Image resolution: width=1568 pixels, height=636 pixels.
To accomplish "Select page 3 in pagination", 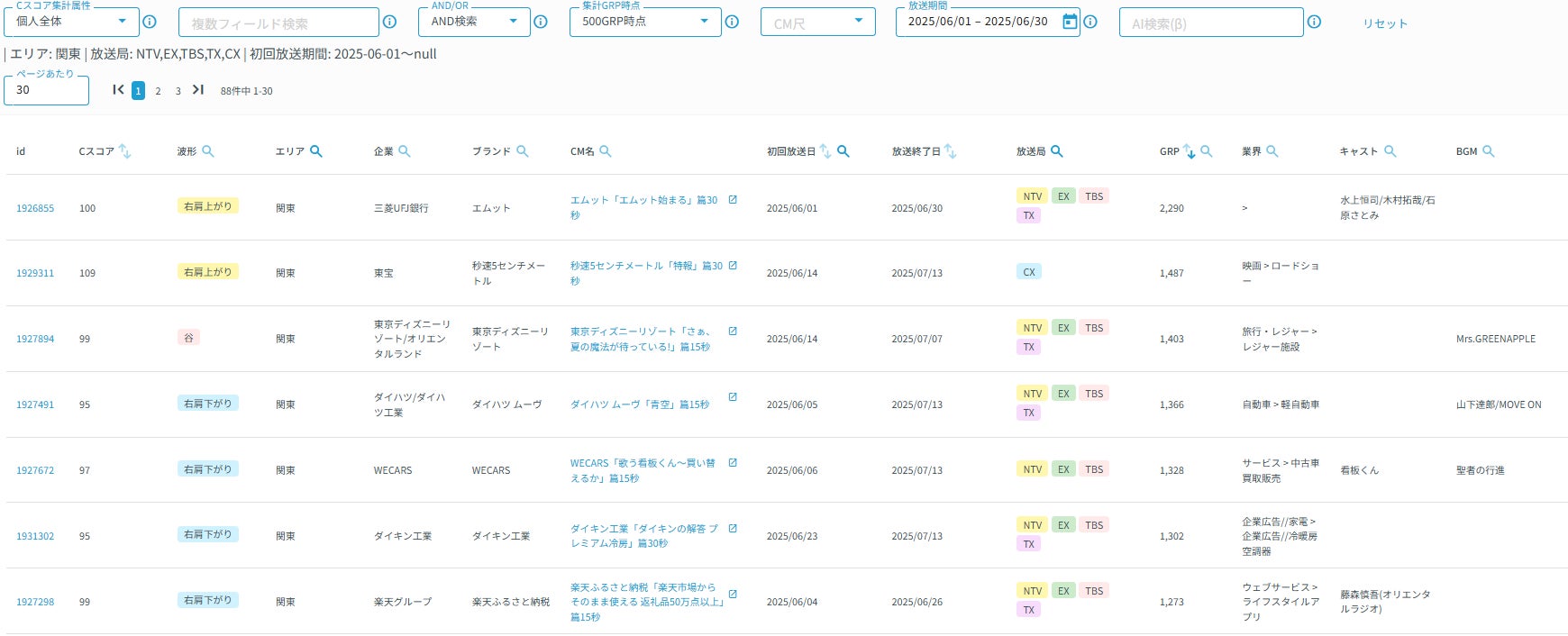I will click(x=178, y=91).
